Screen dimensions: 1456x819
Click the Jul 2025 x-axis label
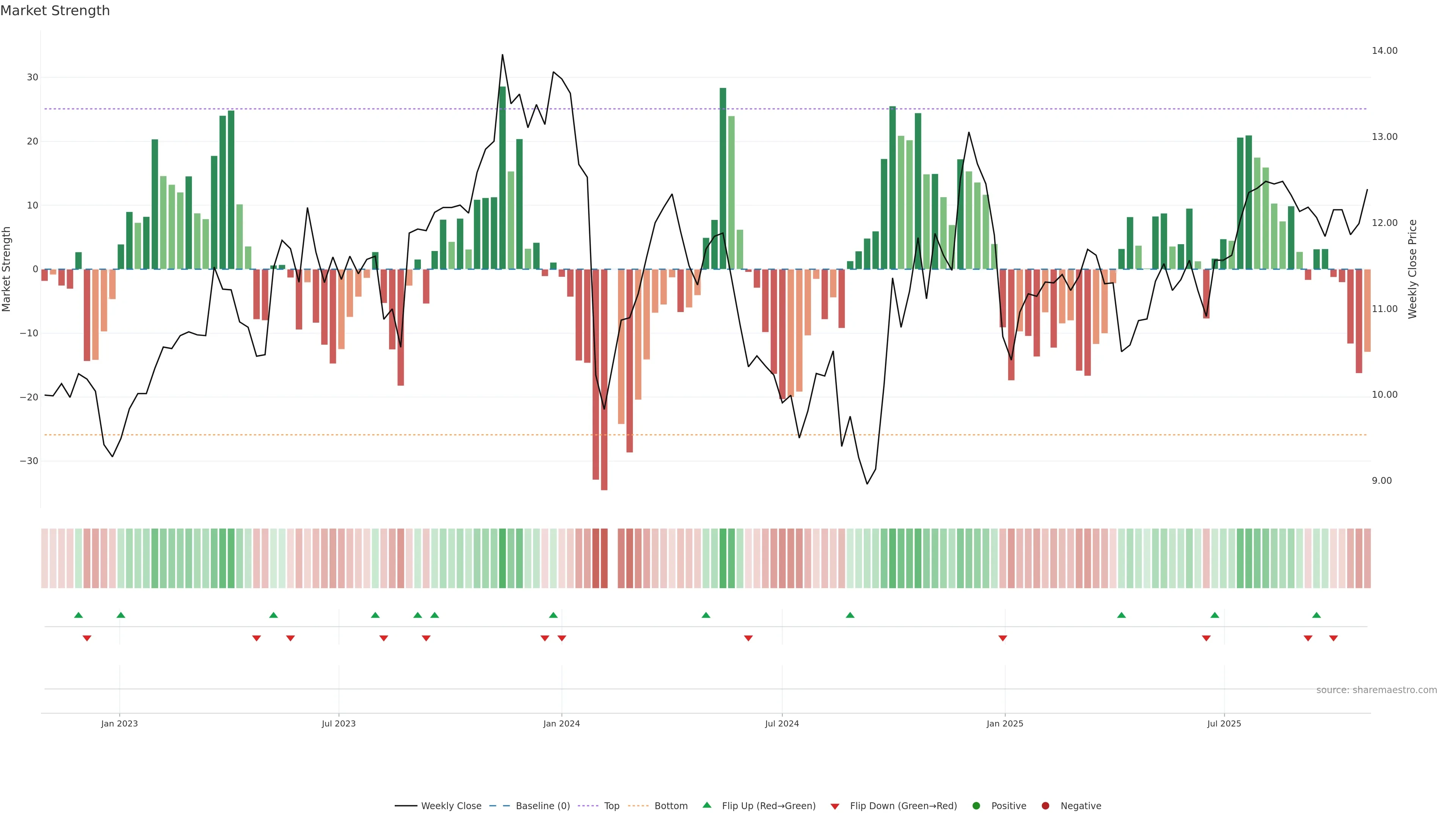1224,723
